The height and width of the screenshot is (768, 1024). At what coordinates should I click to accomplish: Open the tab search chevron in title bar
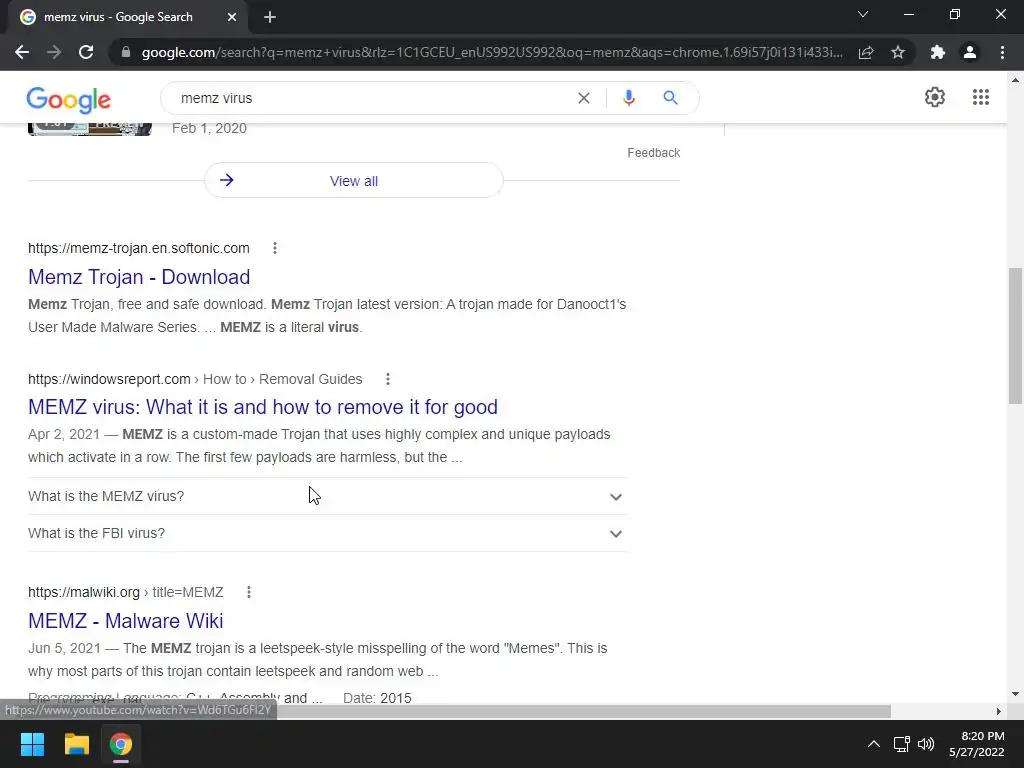[x=863, y=14]
